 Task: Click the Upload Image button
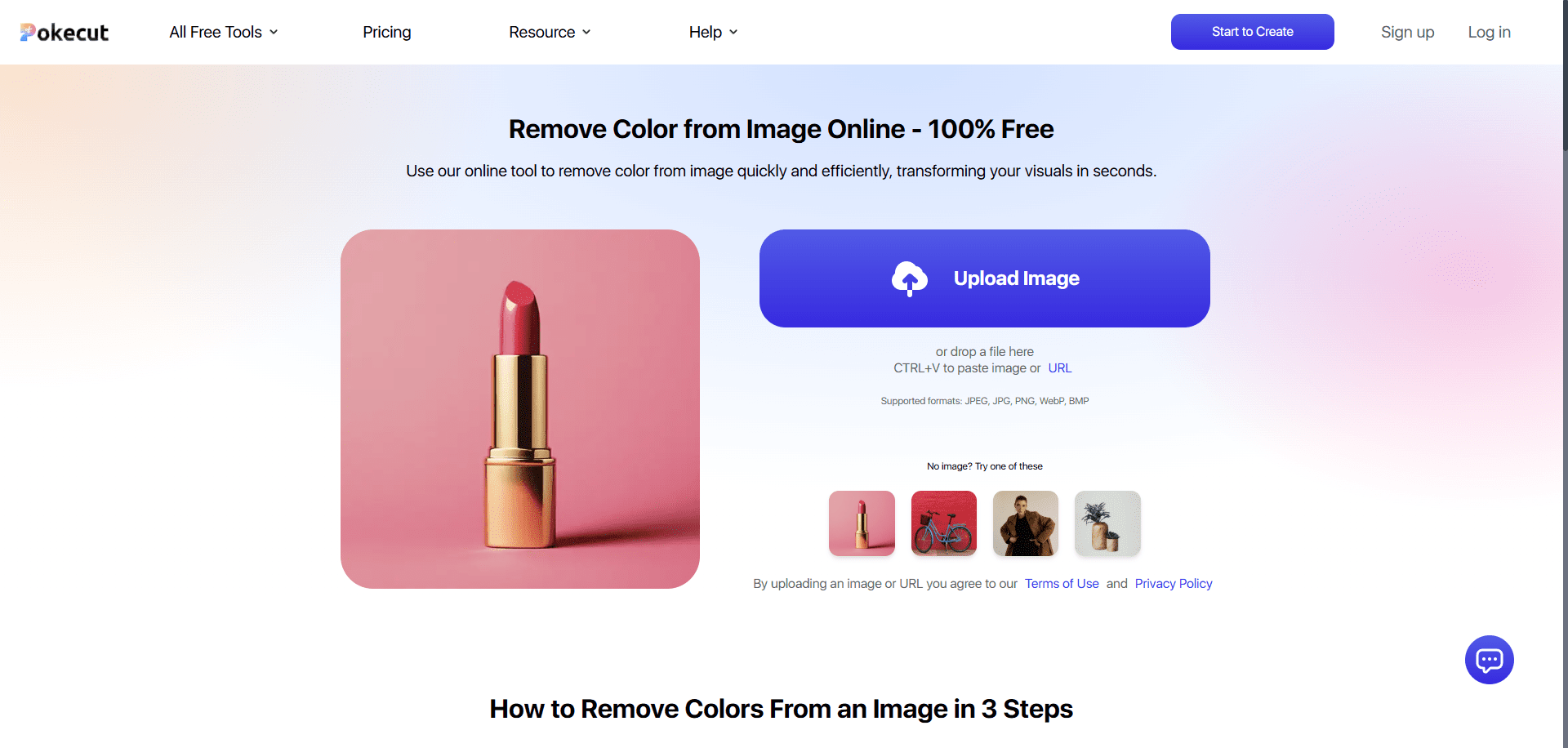coord(1016,278)
